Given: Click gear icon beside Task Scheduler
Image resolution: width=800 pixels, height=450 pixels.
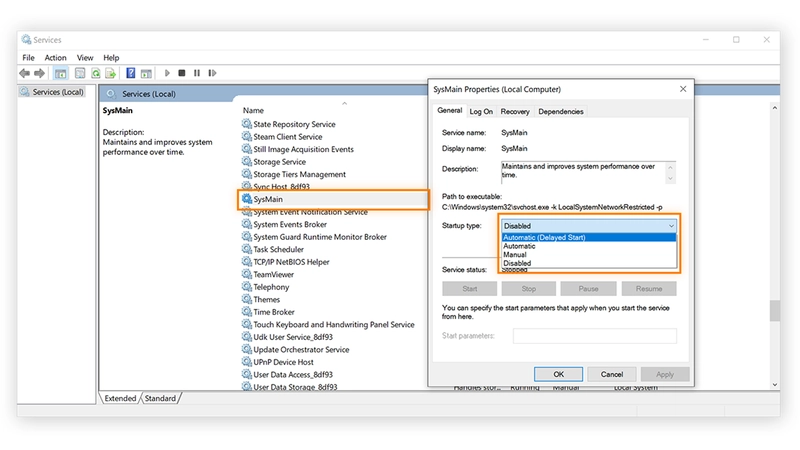Looking at the screenshot, I should (x=247, y=249).
